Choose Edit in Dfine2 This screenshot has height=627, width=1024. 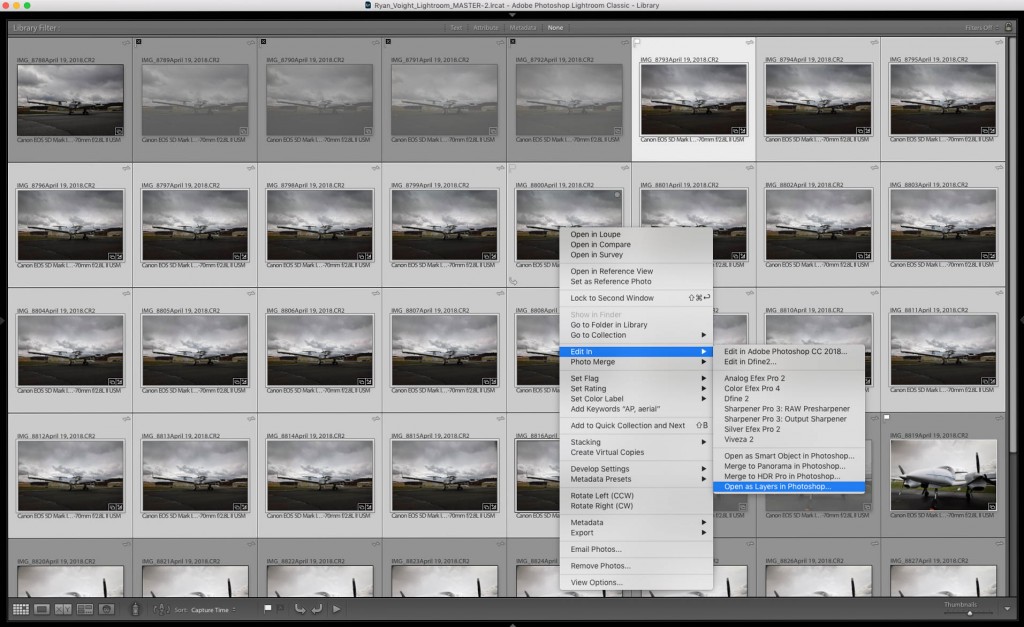click(x=789, y=362)
